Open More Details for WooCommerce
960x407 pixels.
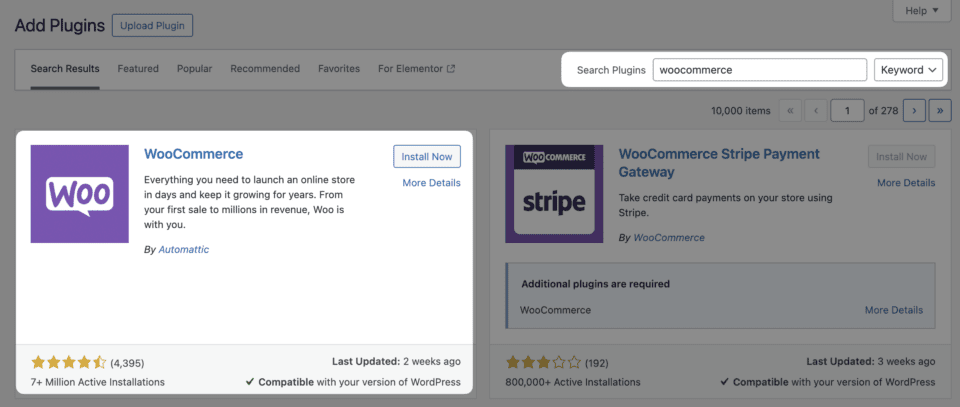431,183
